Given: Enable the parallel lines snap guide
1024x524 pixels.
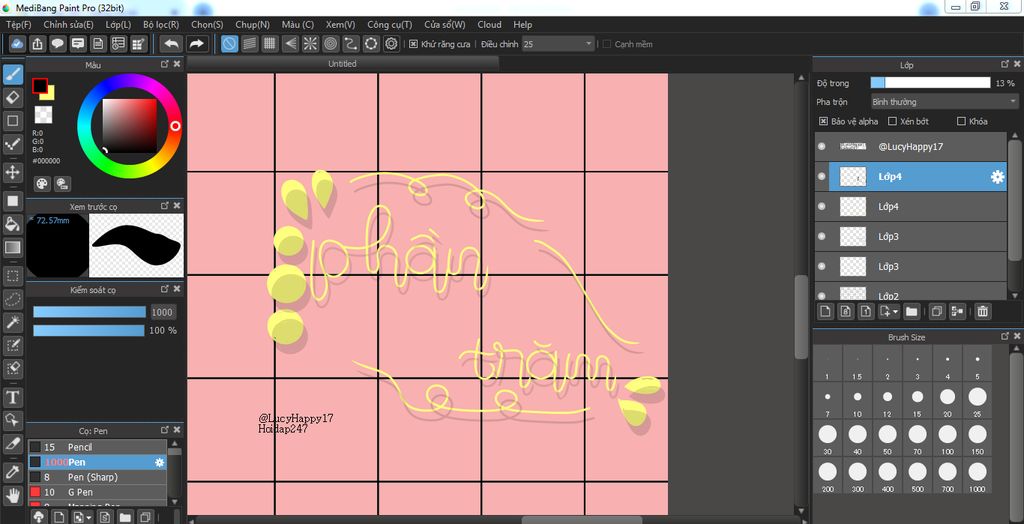Looking at the screenshot, I should pyautogui.click(x=249, y=44).
